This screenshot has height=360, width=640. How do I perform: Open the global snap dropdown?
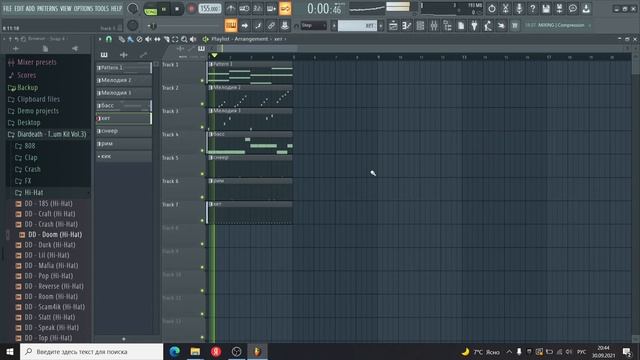pos(313,26)
